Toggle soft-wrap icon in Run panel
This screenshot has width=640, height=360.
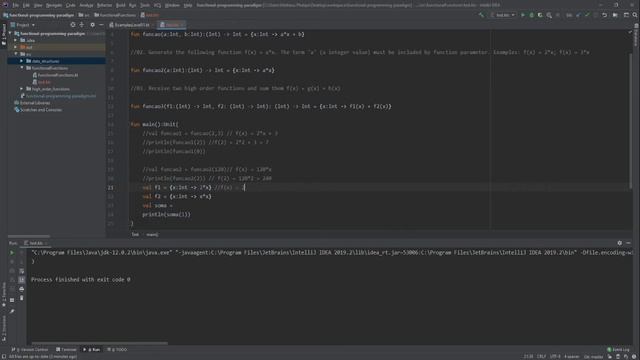[22, 271]
